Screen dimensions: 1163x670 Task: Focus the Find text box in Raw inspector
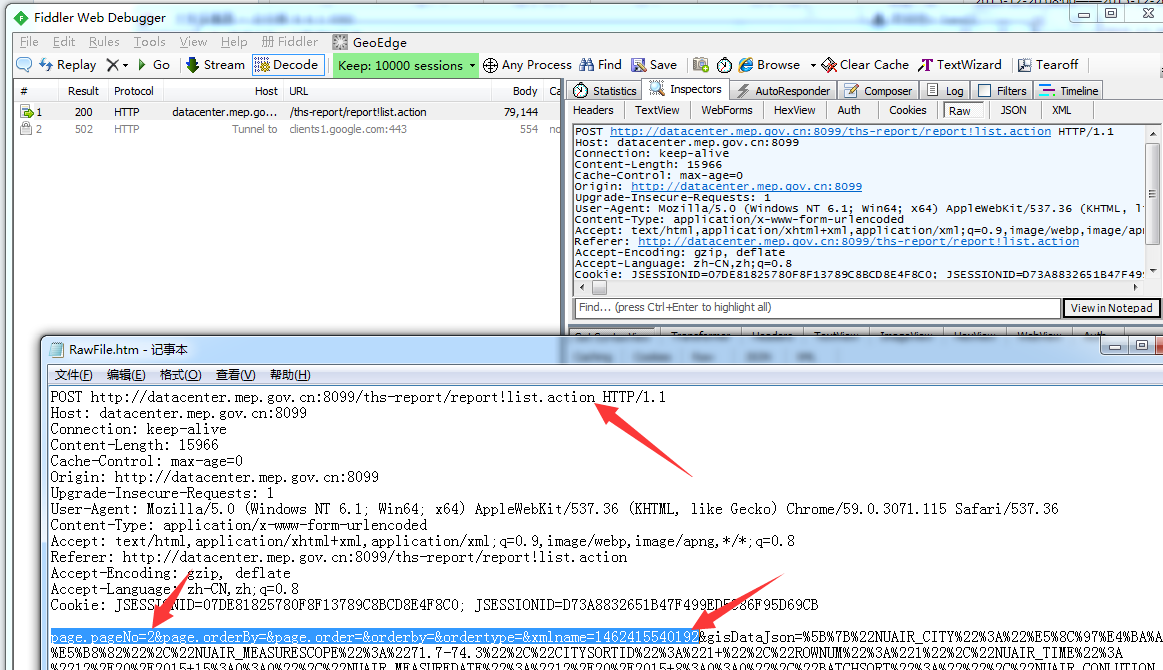[817, 307]
